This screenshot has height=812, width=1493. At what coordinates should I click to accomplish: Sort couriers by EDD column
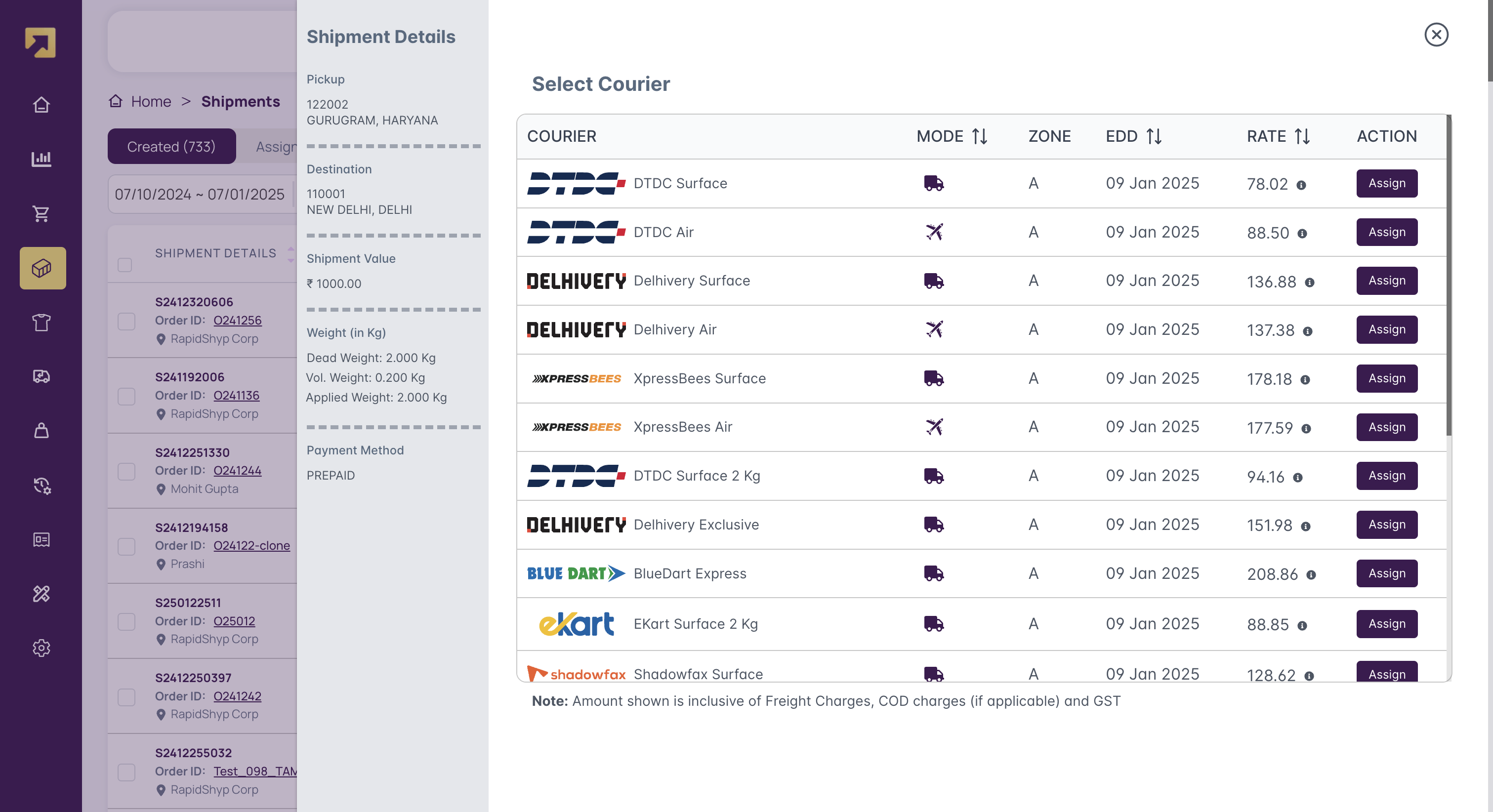[x=1154, y=136]
